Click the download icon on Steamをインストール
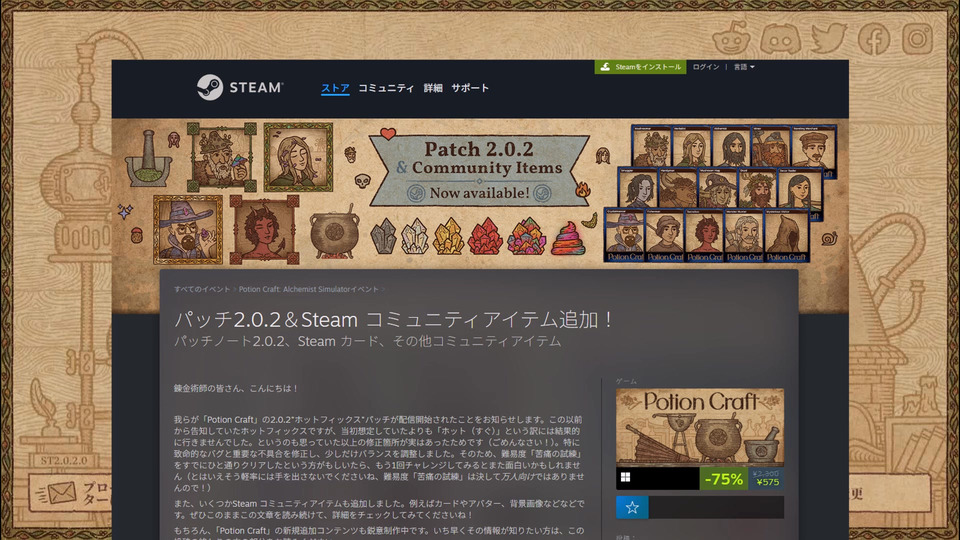The height and width of the screenshot is (540, 960). (x=605, y=67)
